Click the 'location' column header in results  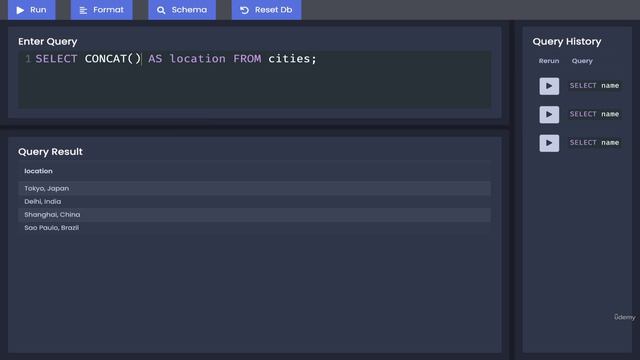[38, 171]
